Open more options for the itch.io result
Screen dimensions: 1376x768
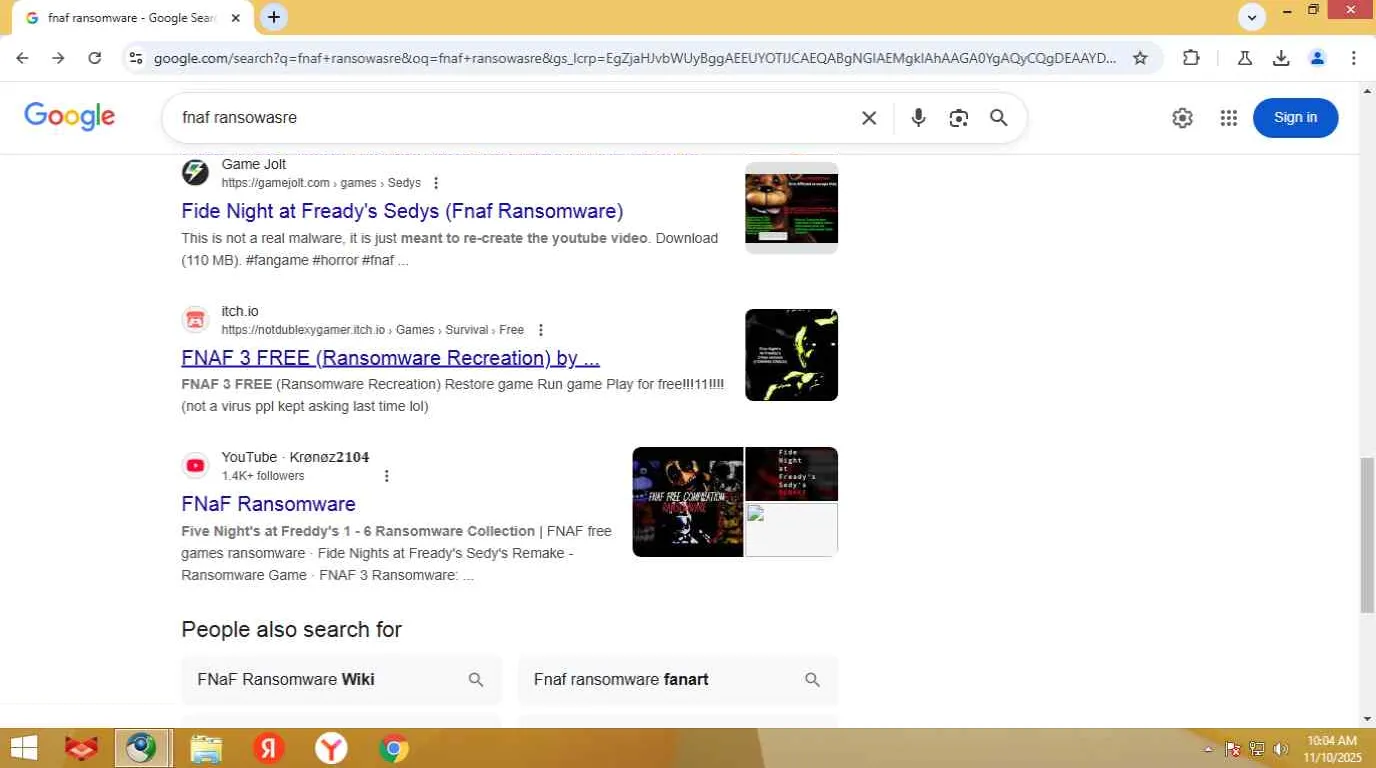click(x=541, y=330)
